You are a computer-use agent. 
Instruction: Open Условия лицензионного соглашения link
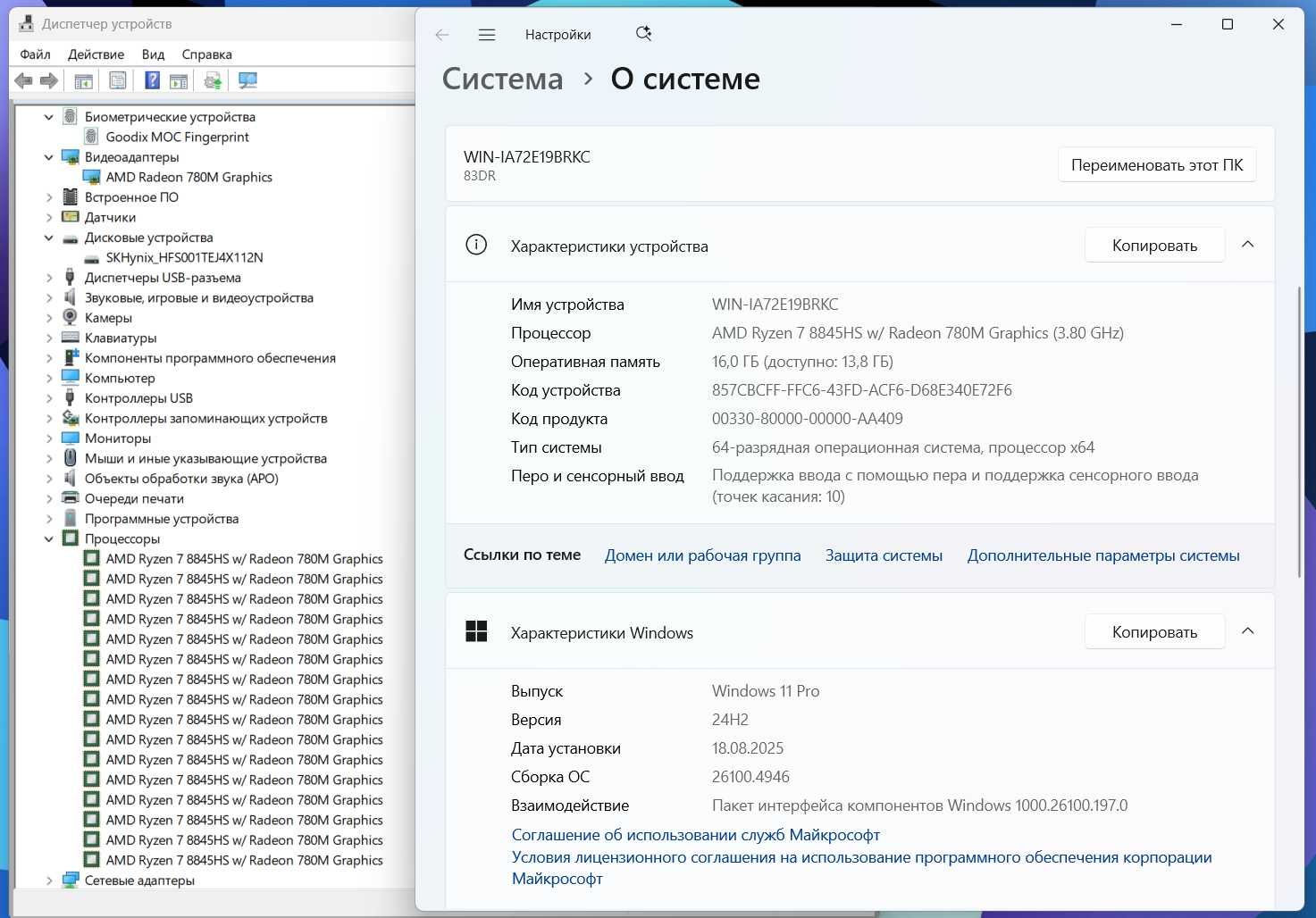point(861,868)
